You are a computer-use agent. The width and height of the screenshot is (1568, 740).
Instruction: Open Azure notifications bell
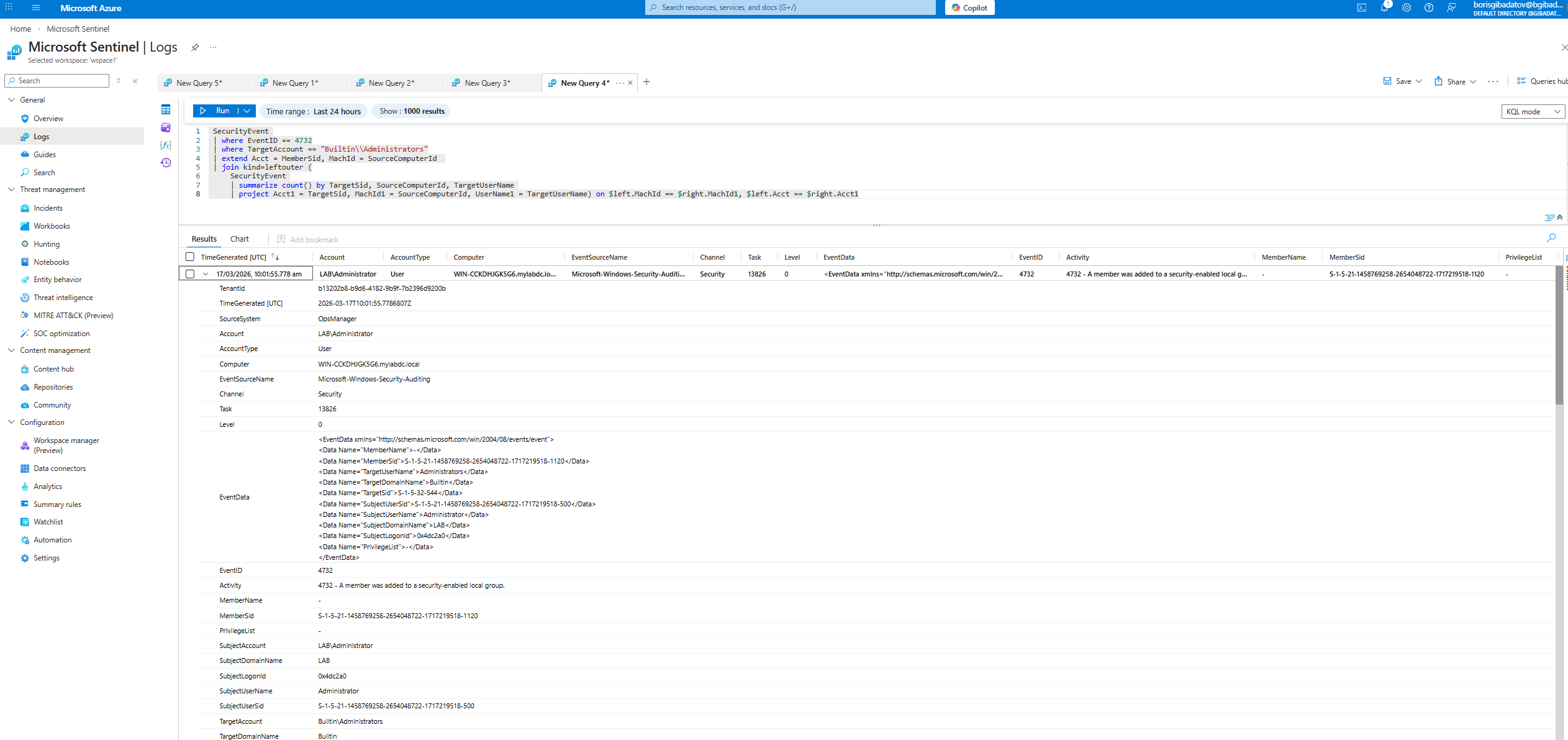pyautogui.click(x=1384, y=8)
